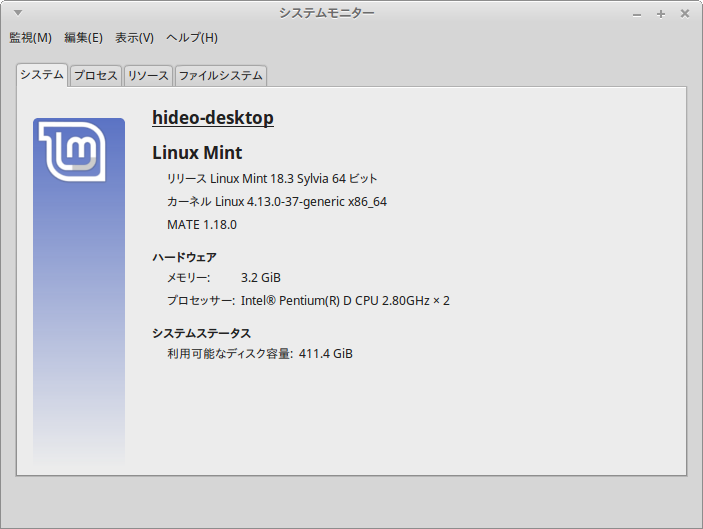Click the 411.4 GiB disk value

pos(326,354)
